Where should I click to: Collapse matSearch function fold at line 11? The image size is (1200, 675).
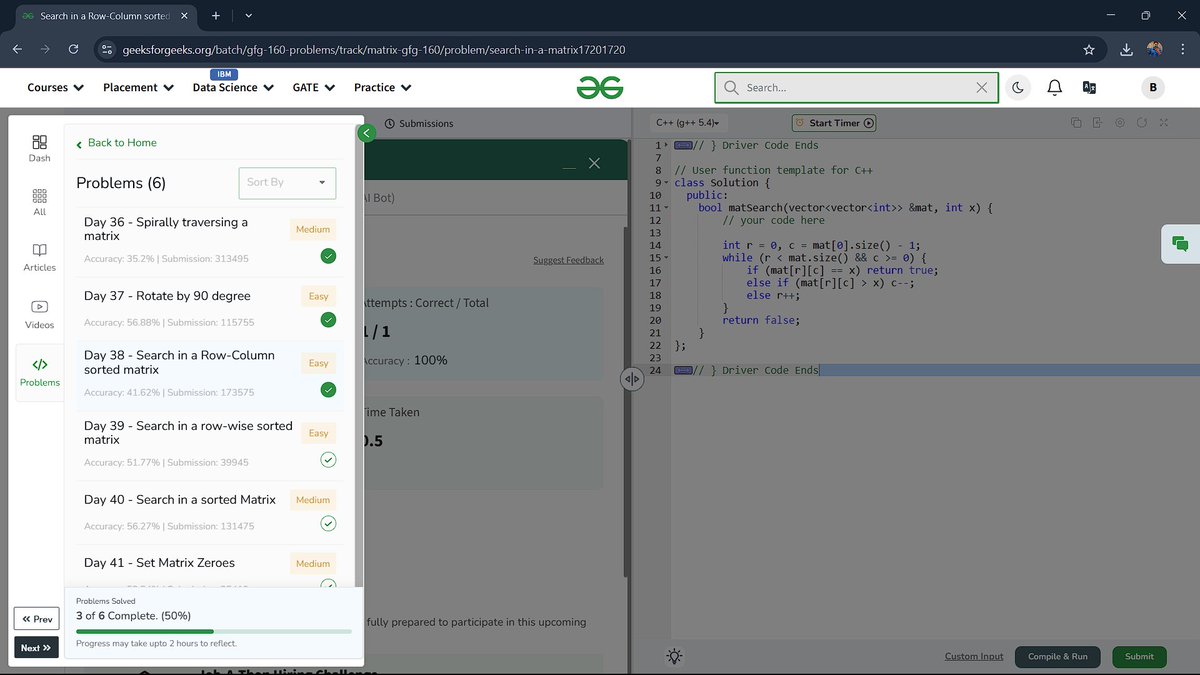coord(666,208)
